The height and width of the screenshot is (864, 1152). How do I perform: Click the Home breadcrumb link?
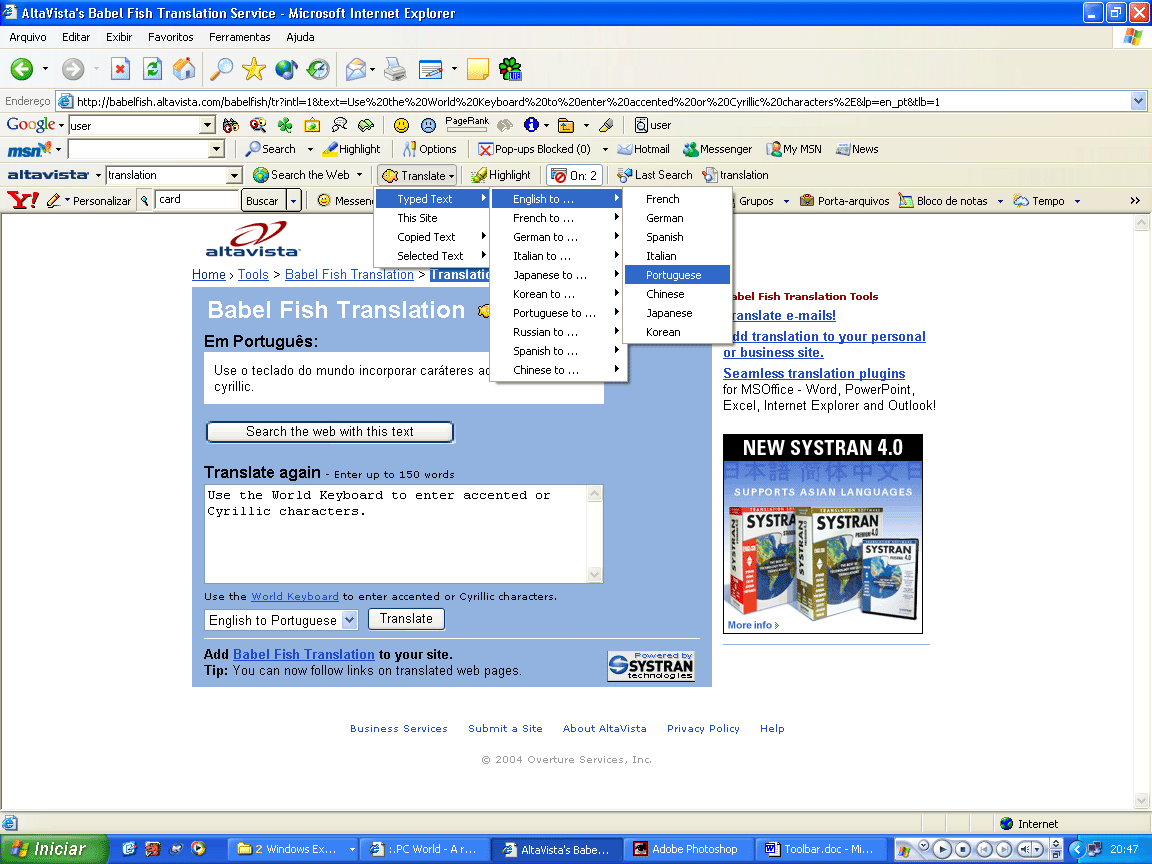point(209,275)
